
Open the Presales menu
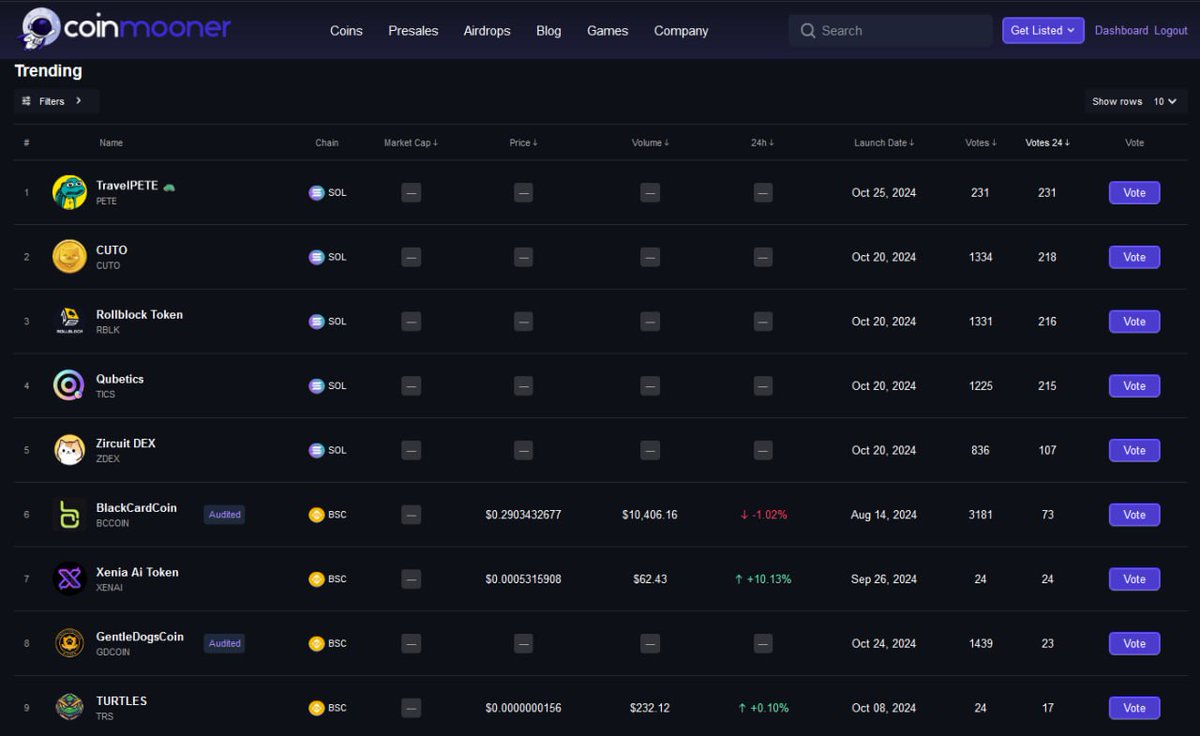[x=413, y=31]
